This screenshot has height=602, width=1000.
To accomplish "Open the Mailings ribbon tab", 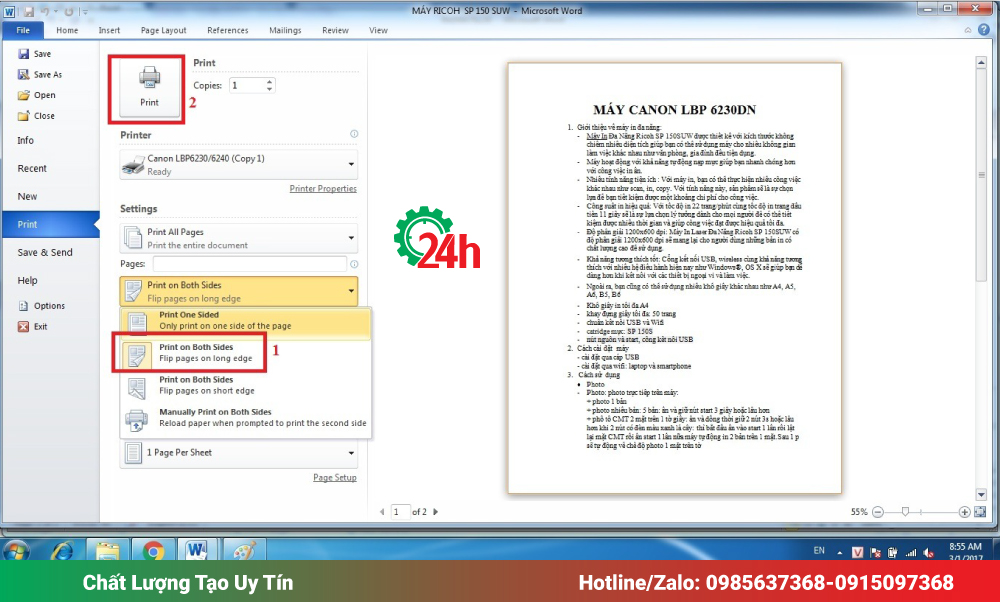I will coord(285,30).
